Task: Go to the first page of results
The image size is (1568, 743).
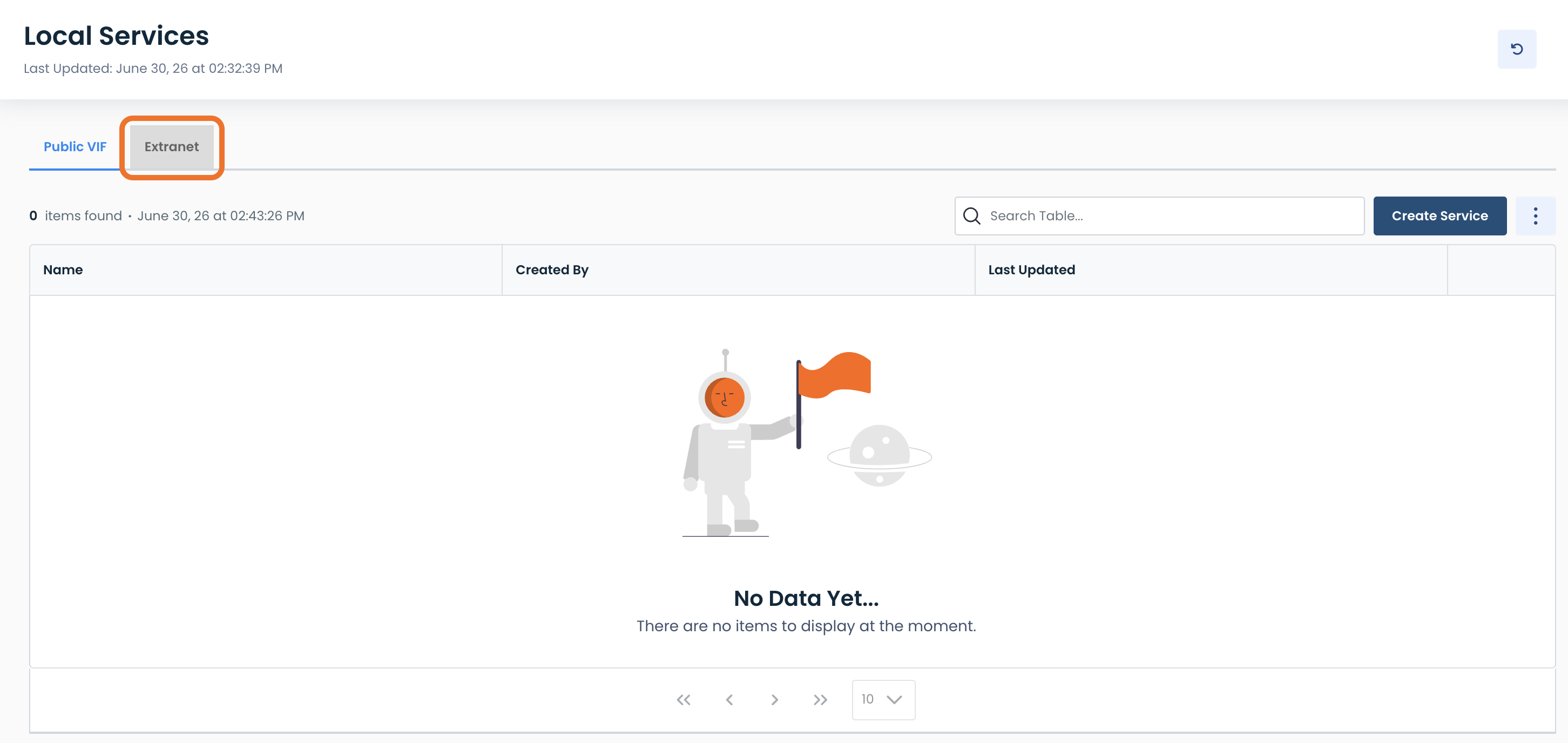Action: pyautogui.click(x=683, y=700)
